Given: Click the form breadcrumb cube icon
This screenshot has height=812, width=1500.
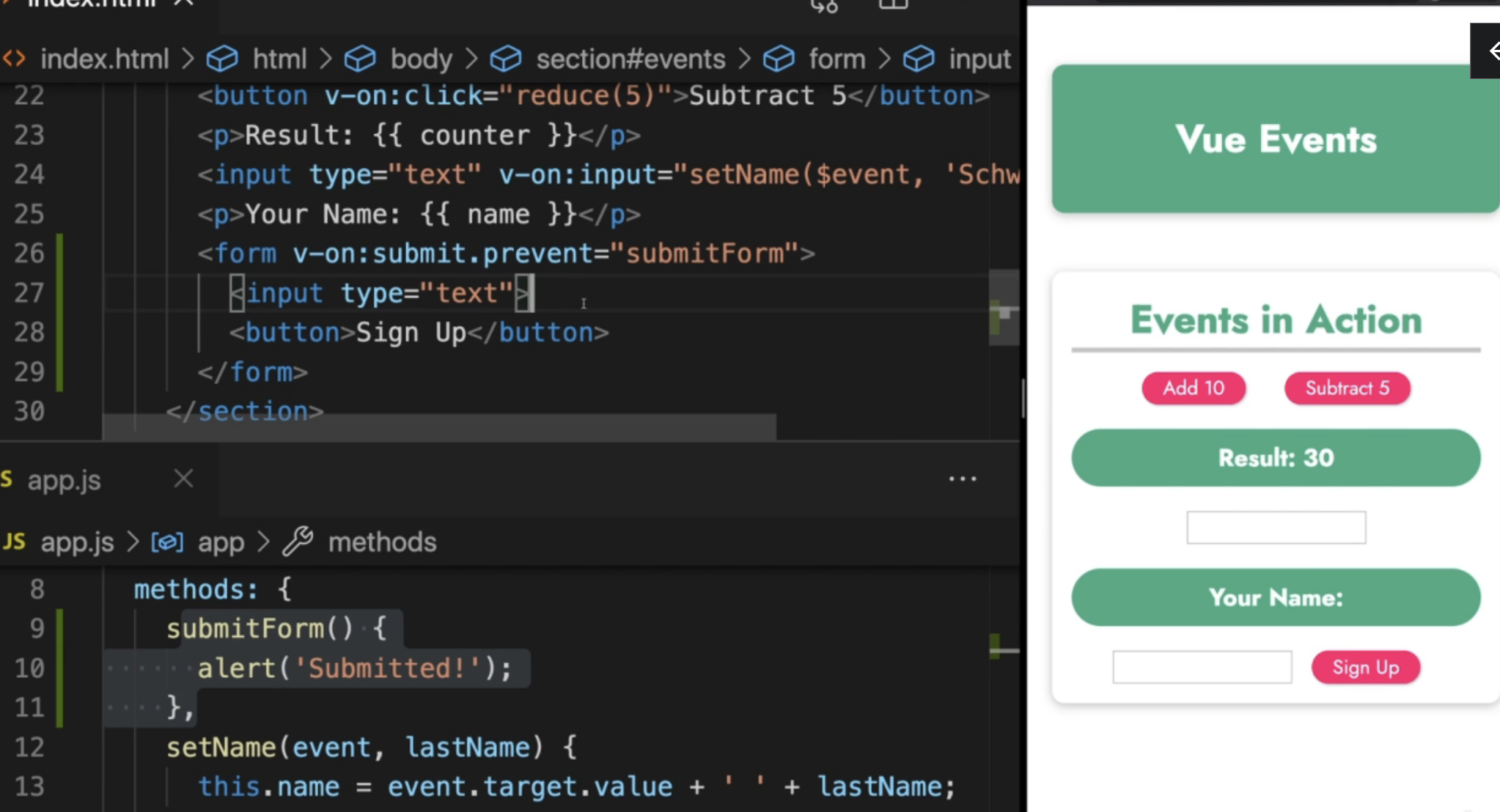Looking at the screenshot, I should tap(779, 59).
